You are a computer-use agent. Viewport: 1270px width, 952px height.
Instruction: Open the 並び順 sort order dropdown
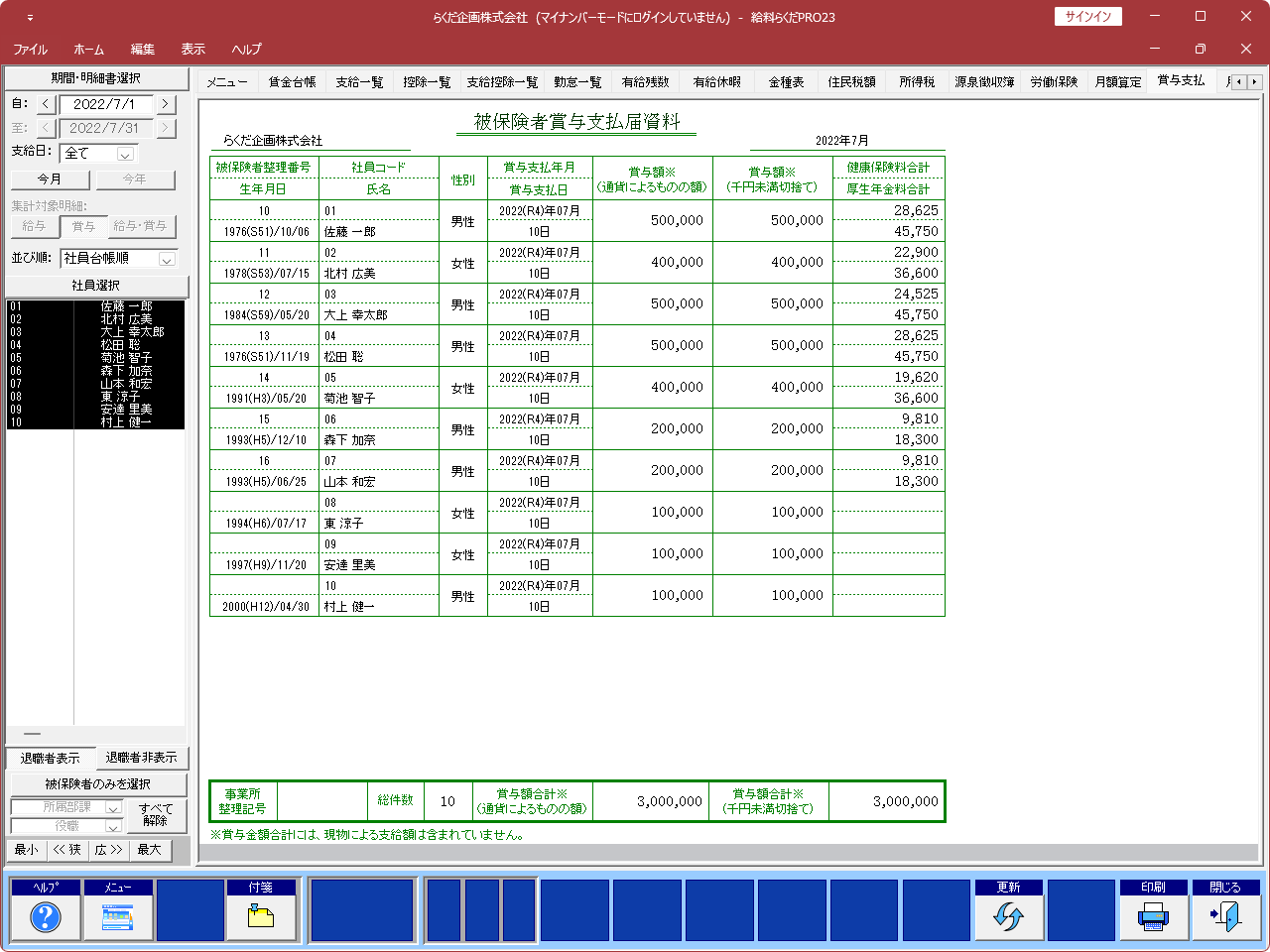(x=167, y=259)
